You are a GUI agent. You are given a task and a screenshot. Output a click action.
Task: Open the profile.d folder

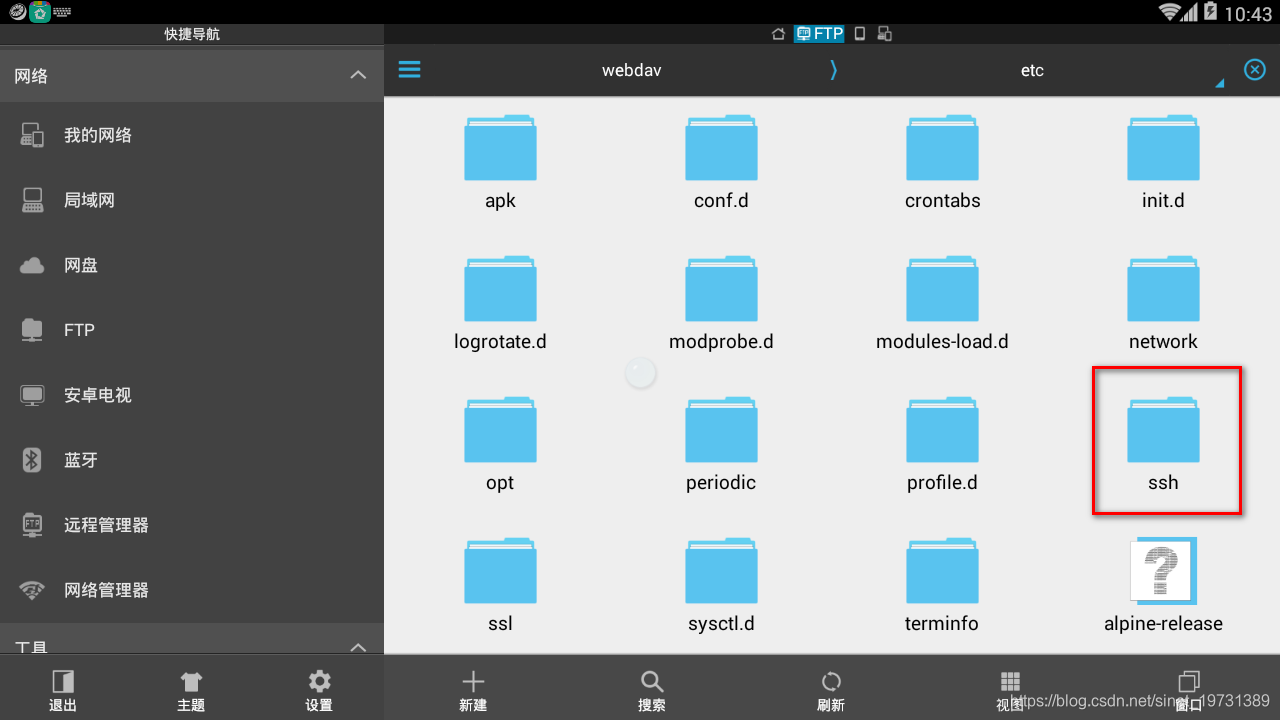(942, 444)
